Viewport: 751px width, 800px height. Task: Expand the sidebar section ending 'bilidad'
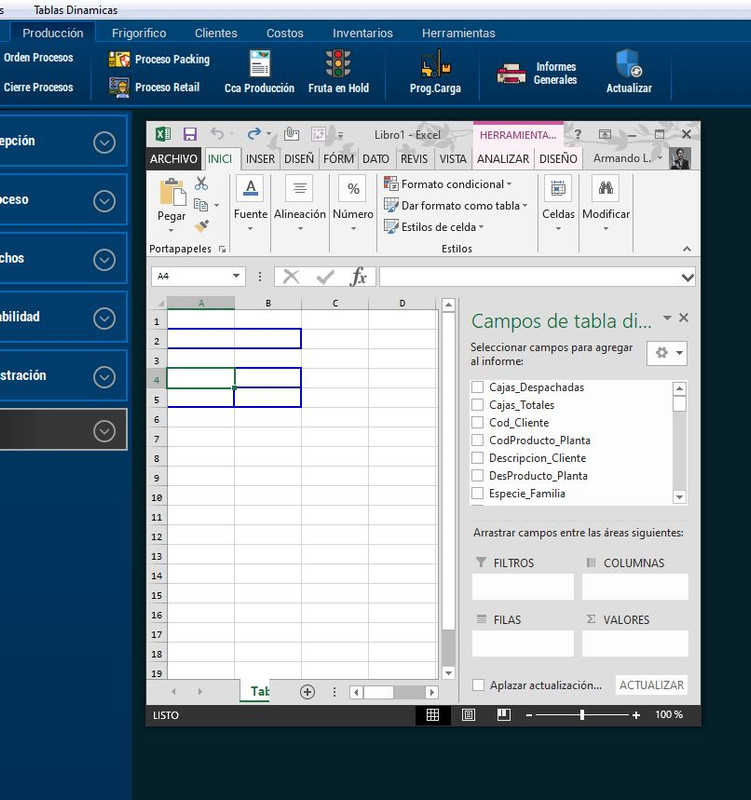coord(105,318)
